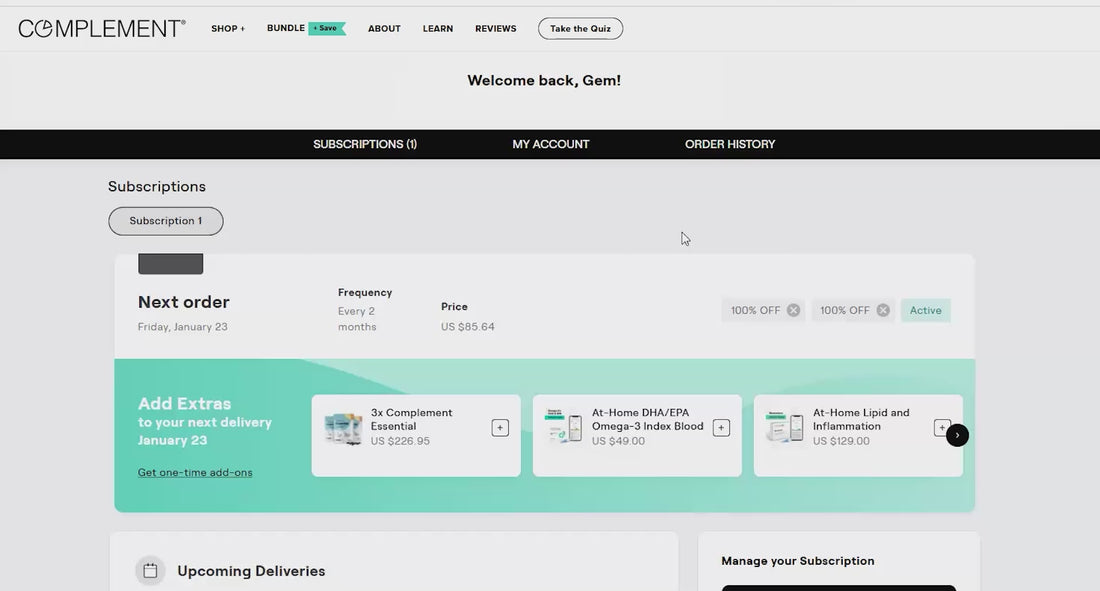Viewport: 1100px width, 591px height.
Task: Go to the ABOUT page
Action: pyautogui.click(x=384, y=29)
